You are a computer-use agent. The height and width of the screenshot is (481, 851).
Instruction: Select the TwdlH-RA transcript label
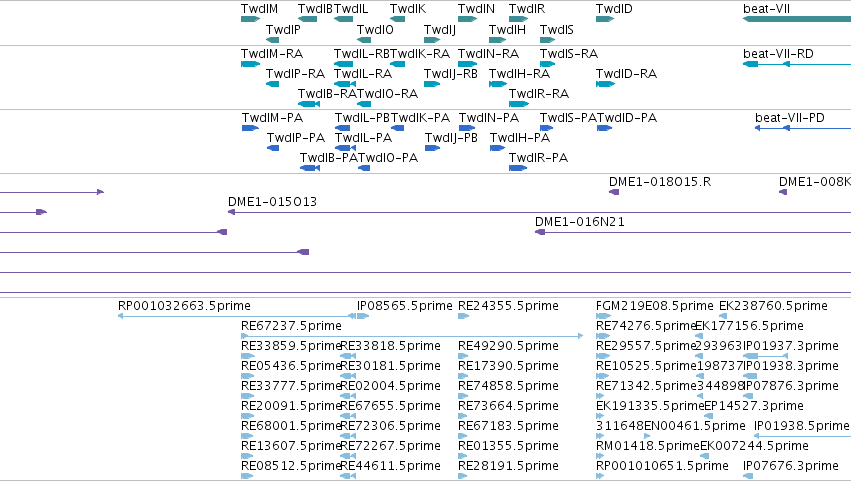519,74
